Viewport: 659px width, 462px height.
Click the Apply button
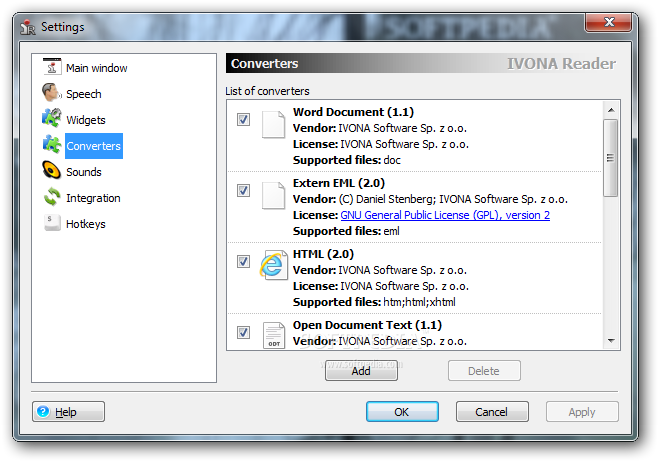[582, 412]
